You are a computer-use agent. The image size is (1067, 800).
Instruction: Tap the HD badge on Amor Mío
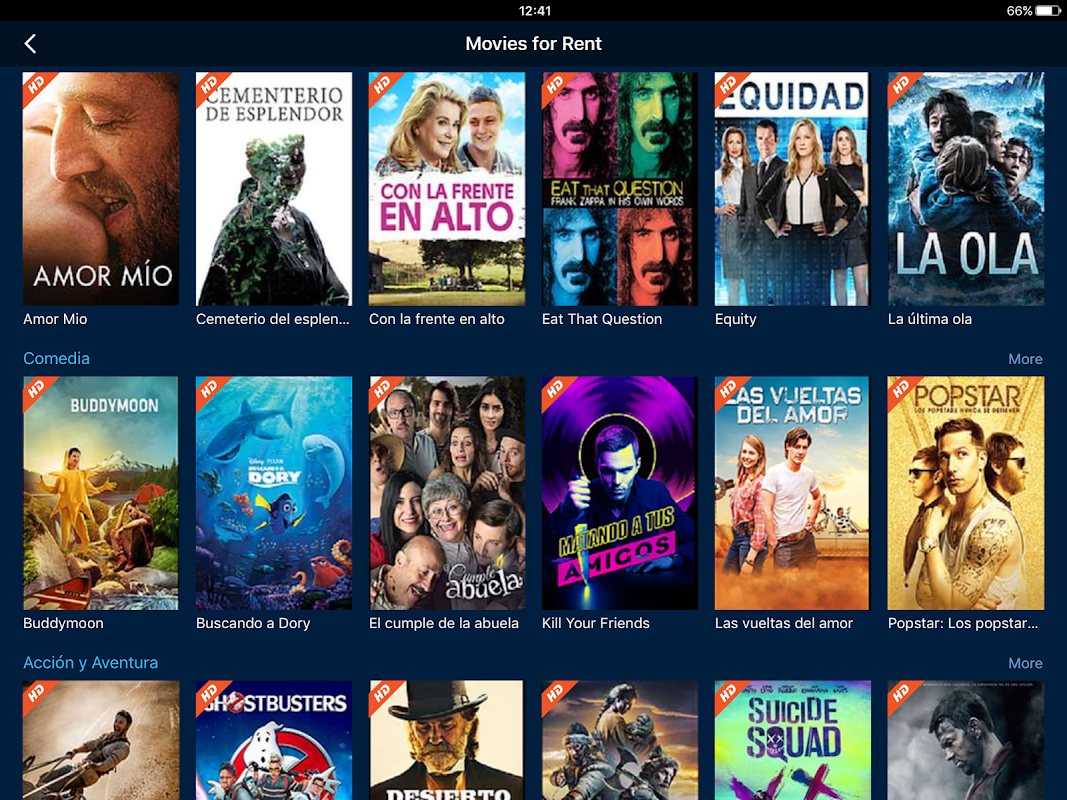coord(37,86)
